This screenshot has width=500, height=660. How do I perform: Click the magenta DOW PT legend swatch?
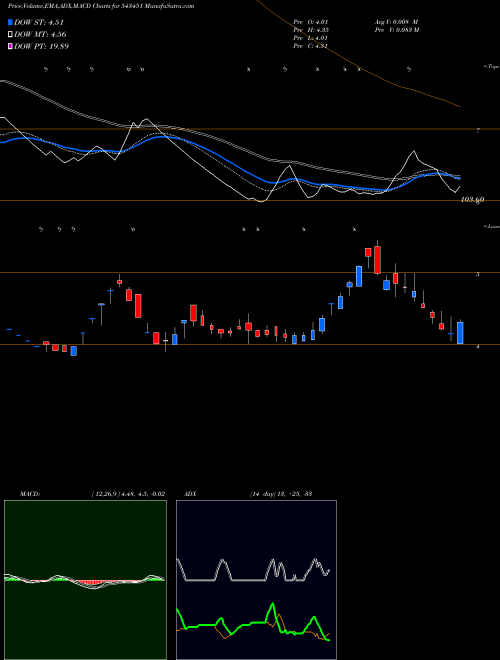tap(11, 46)
